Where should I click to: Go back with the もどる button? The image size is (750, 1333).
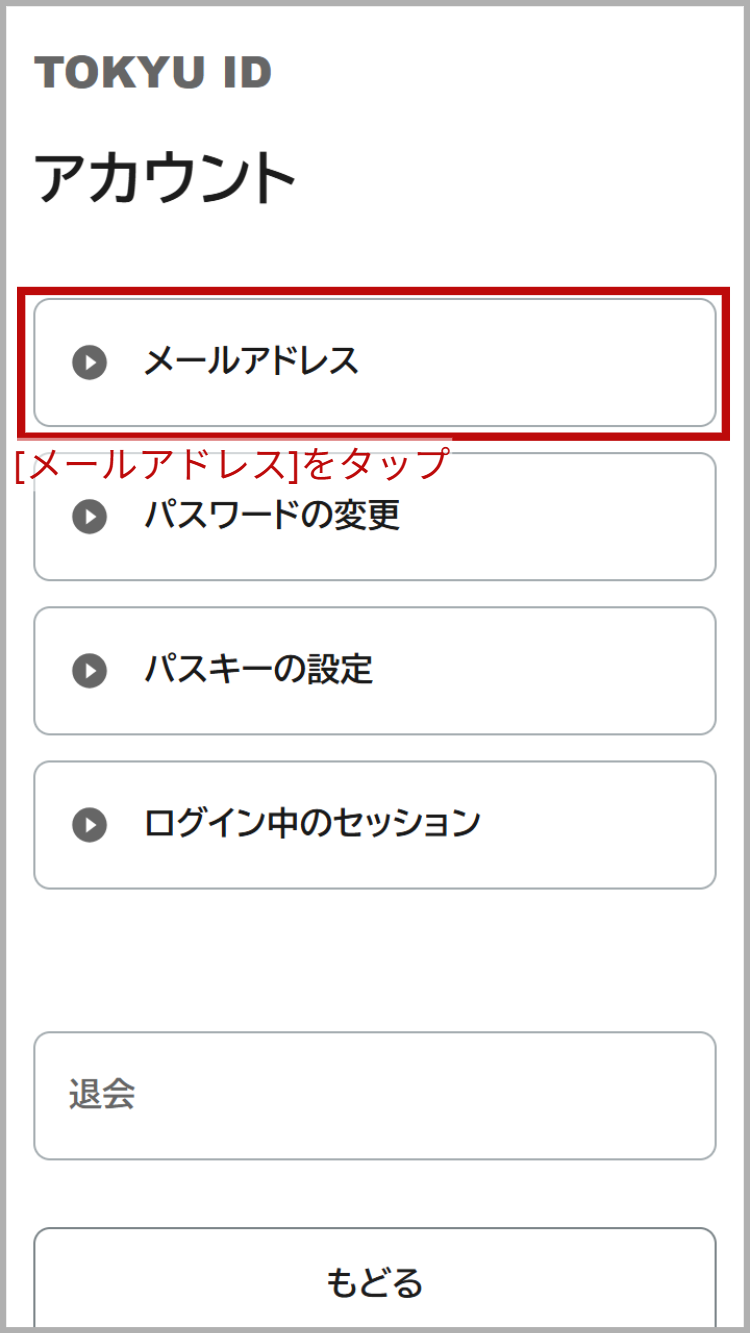(x=375, y=1279)
